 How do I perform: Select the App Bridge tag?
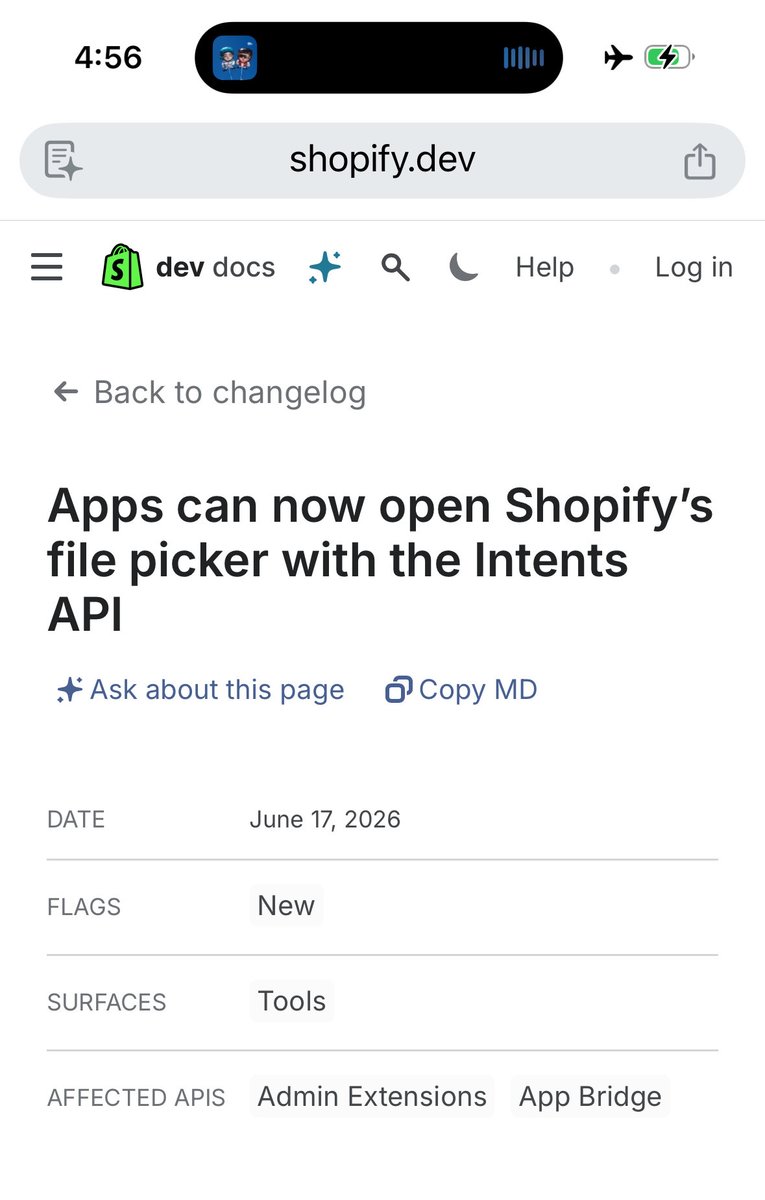coord(590,1096)
